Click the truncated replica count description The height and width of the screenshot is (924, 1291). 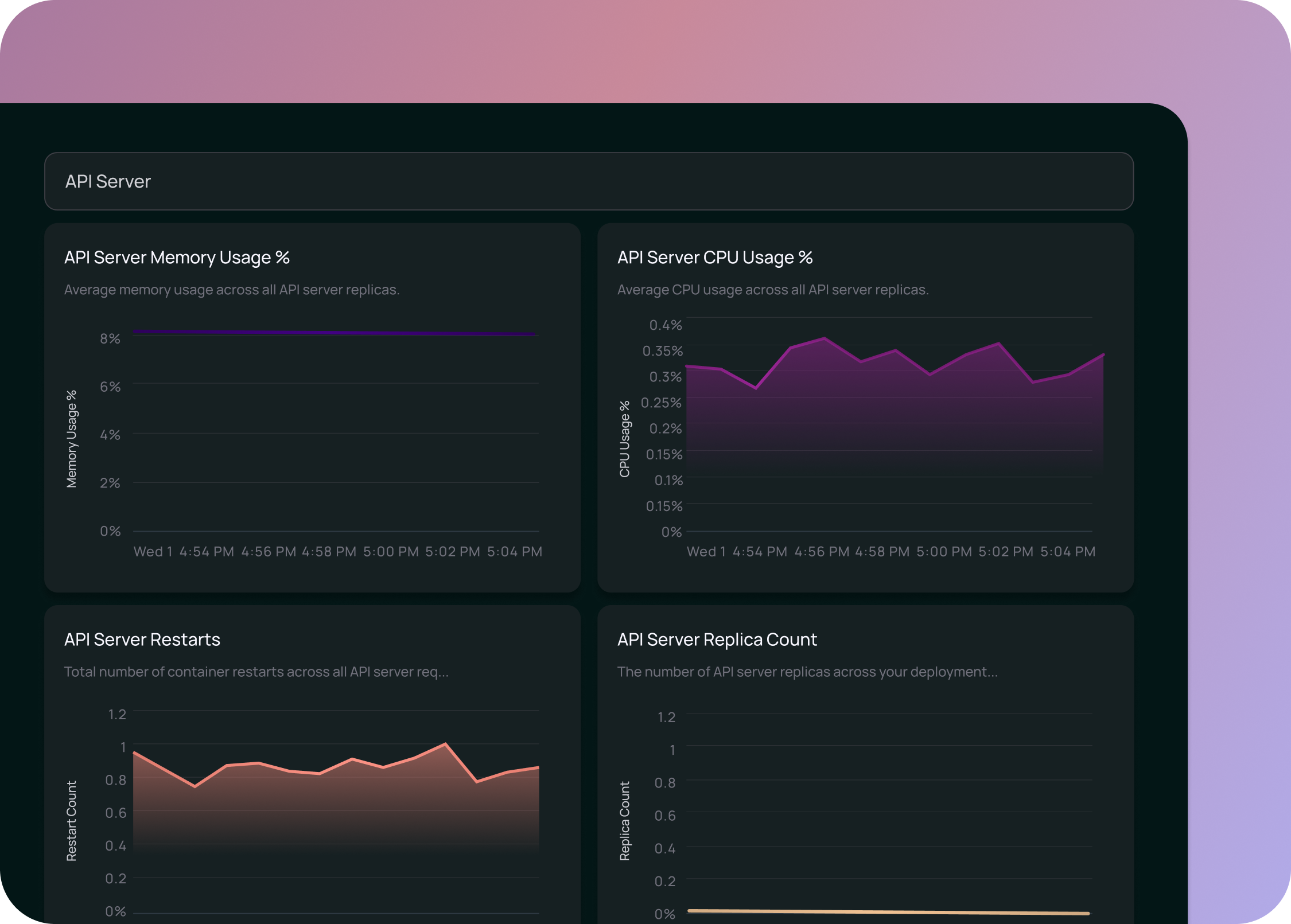point(807,672)
